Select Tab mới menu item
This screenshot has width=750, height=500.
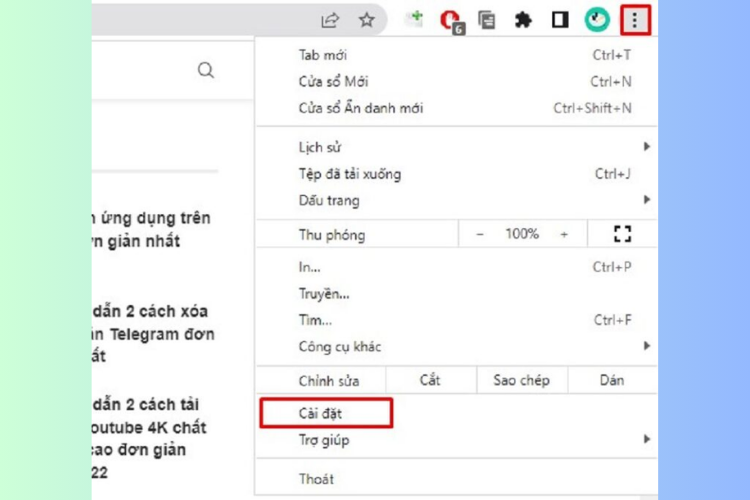(456, 55)
